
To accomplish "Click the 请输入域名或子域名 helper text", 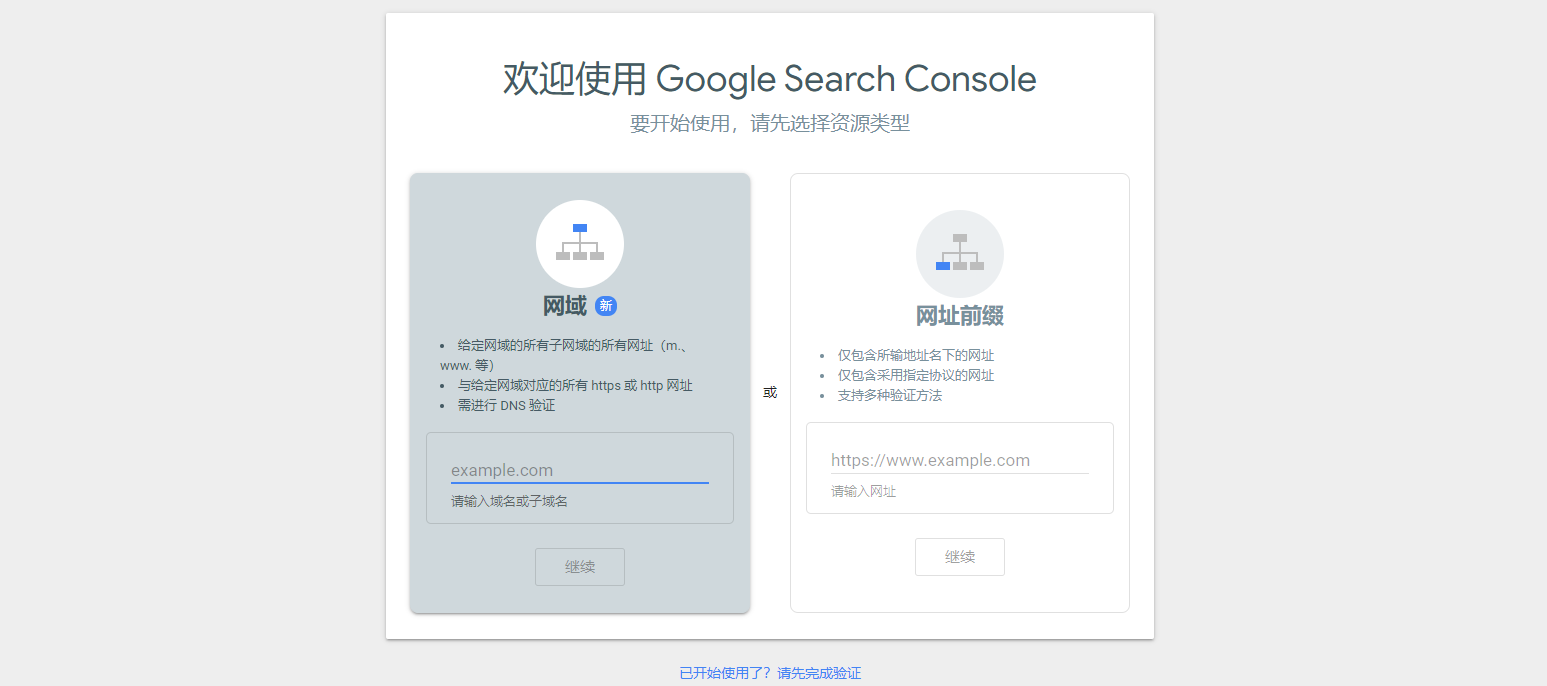I will 509,501.
